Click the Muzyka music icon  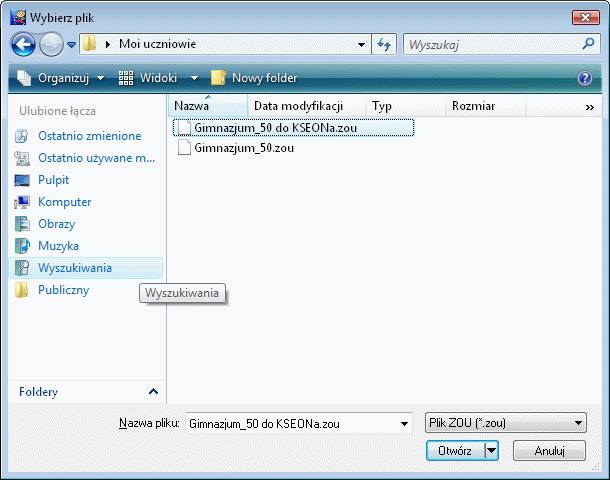click(22, 246)
